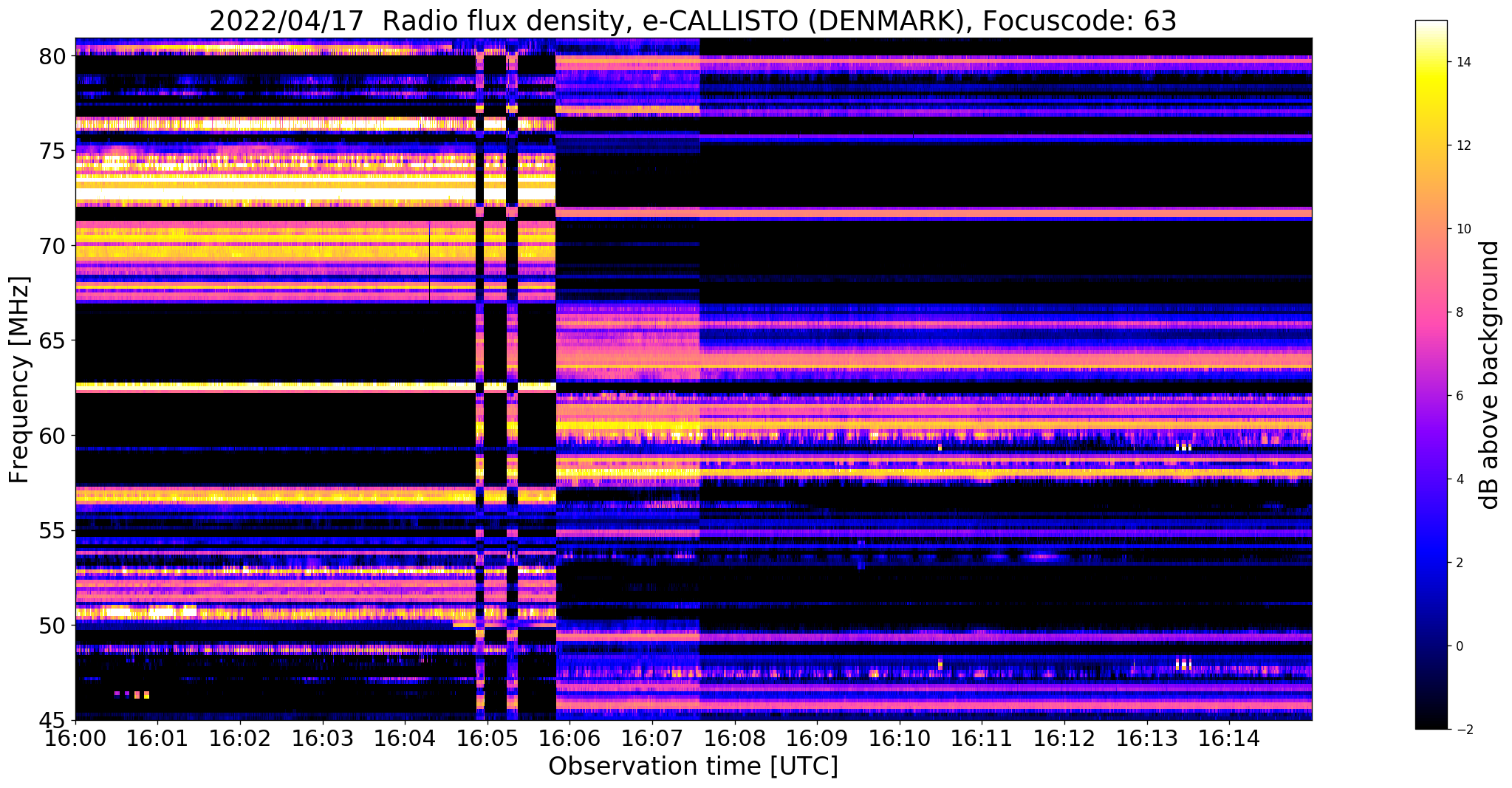The image size is (1512, 788).
Task: Click the 50 MHz frequency tick label
Action: (52, 626)
